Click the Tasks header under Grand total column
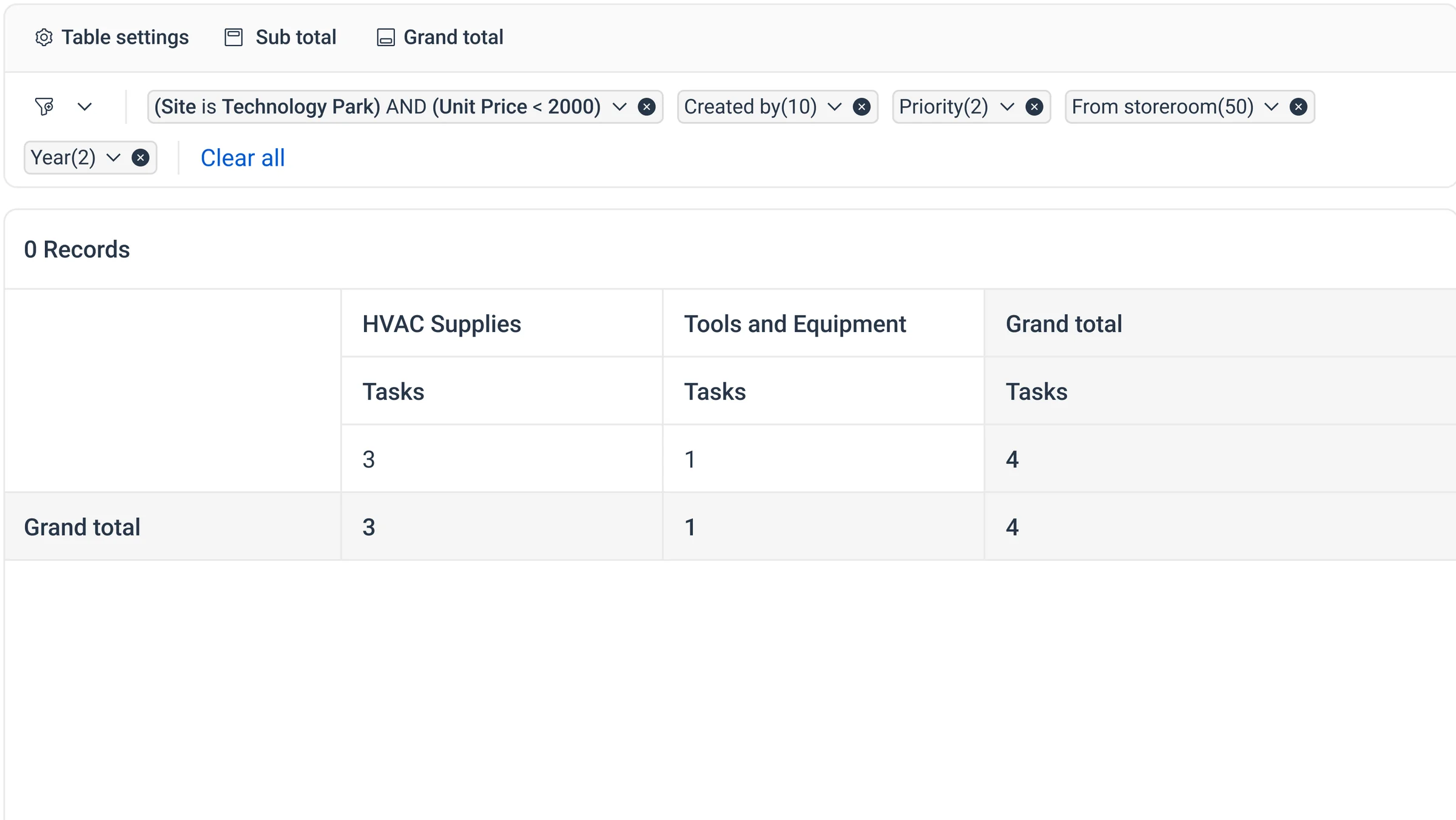The width and height of the screenshot is (1456, 820). (x=1220, y=391)
